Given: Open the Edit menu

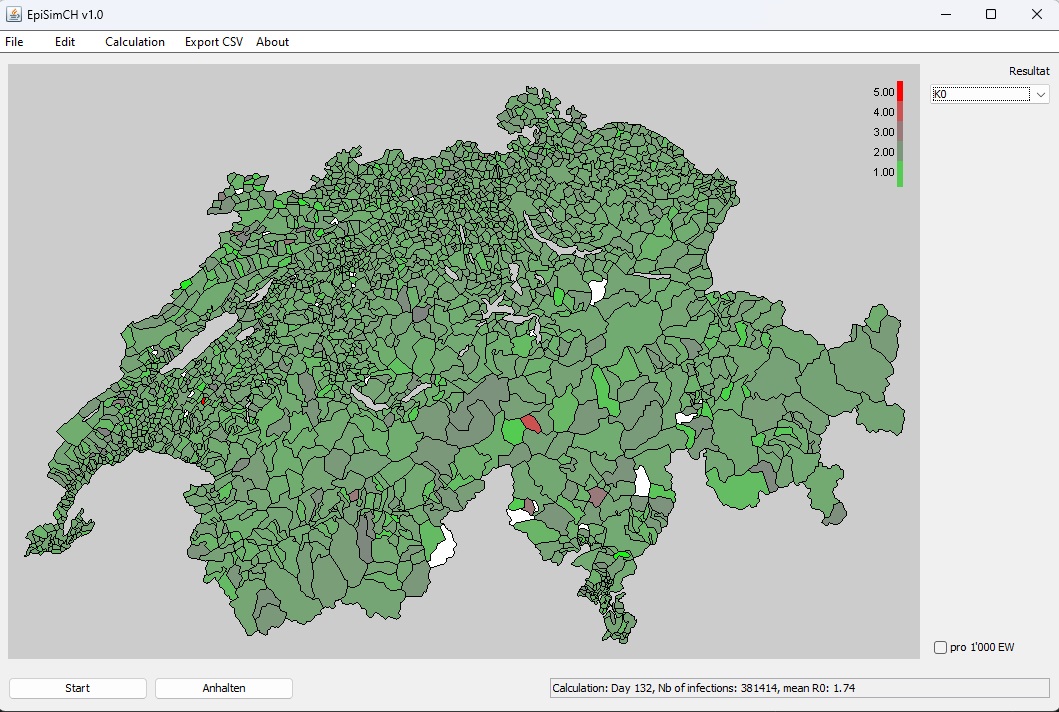Looking at the screenshot, I should [x=65, y=42].
